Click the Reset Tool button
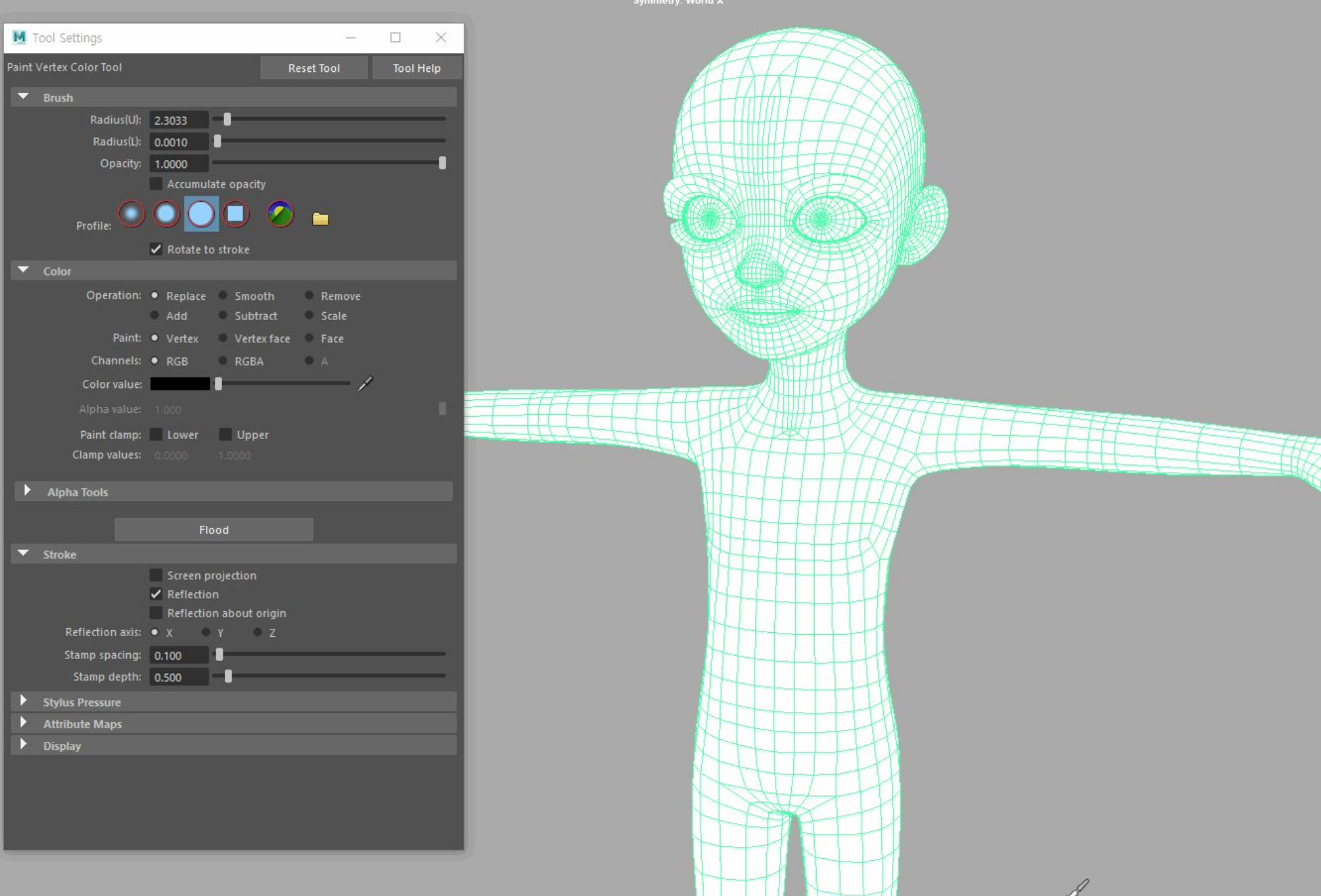The image size is (1321, 896). point(314,68)
